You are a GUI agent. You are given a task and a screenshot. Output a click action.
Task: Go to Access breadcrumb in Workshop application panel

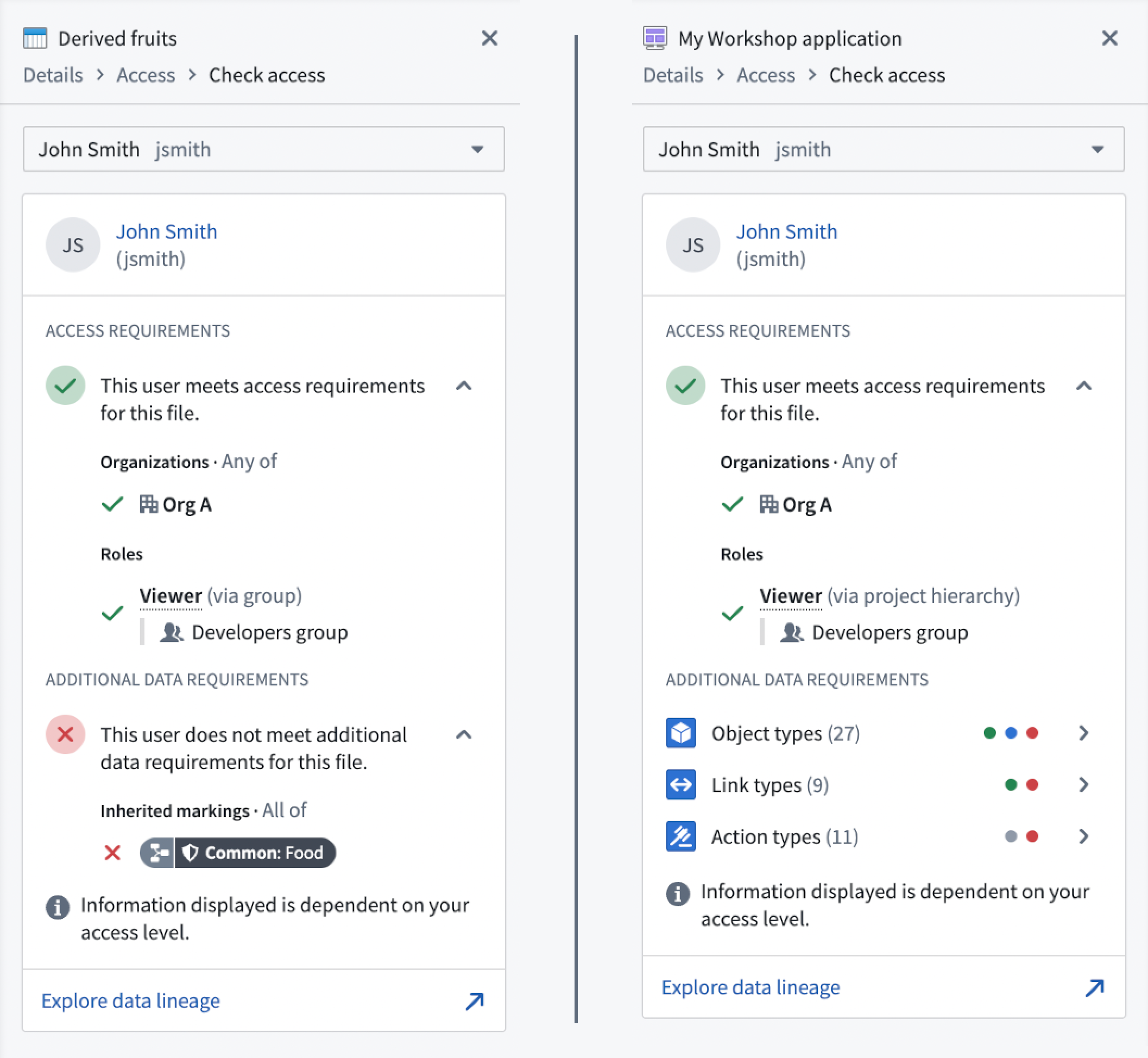point(766,75)
